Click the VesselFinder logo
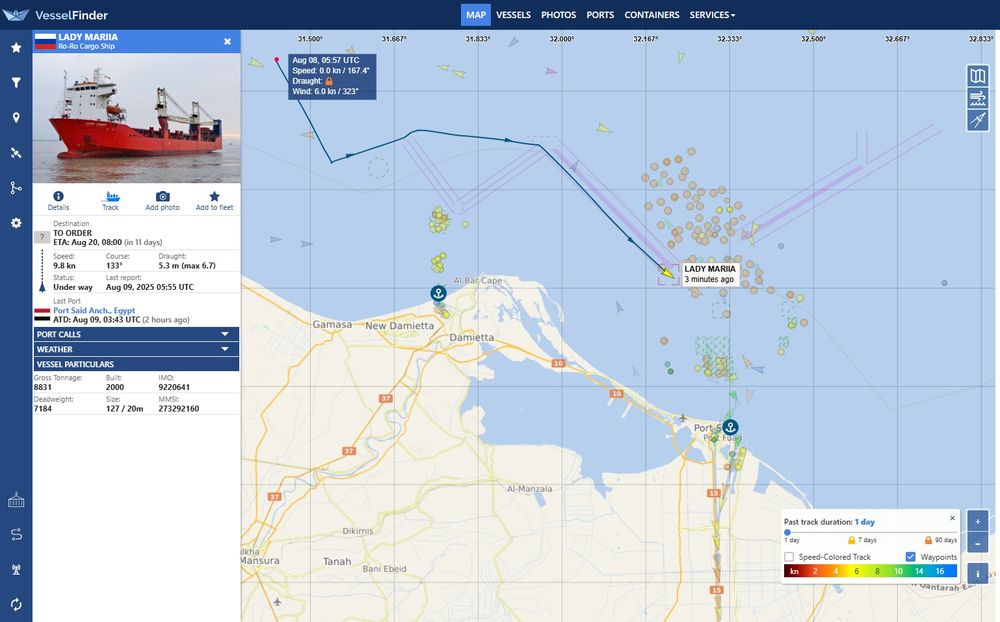Viewport: 1000px width, 622px height. pyautogui.click(x=55, y=15)
